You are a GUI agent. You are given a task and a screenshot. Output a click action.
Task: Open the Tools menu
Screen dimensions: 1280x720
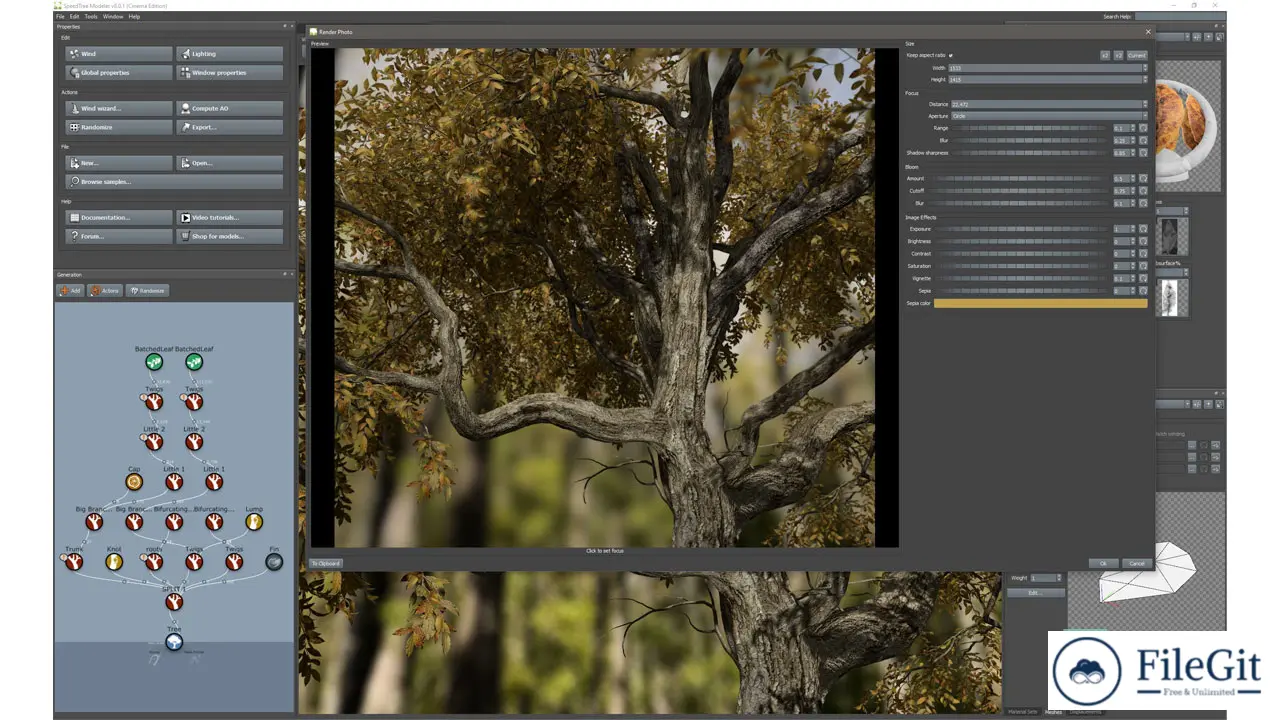coord(91,16)
